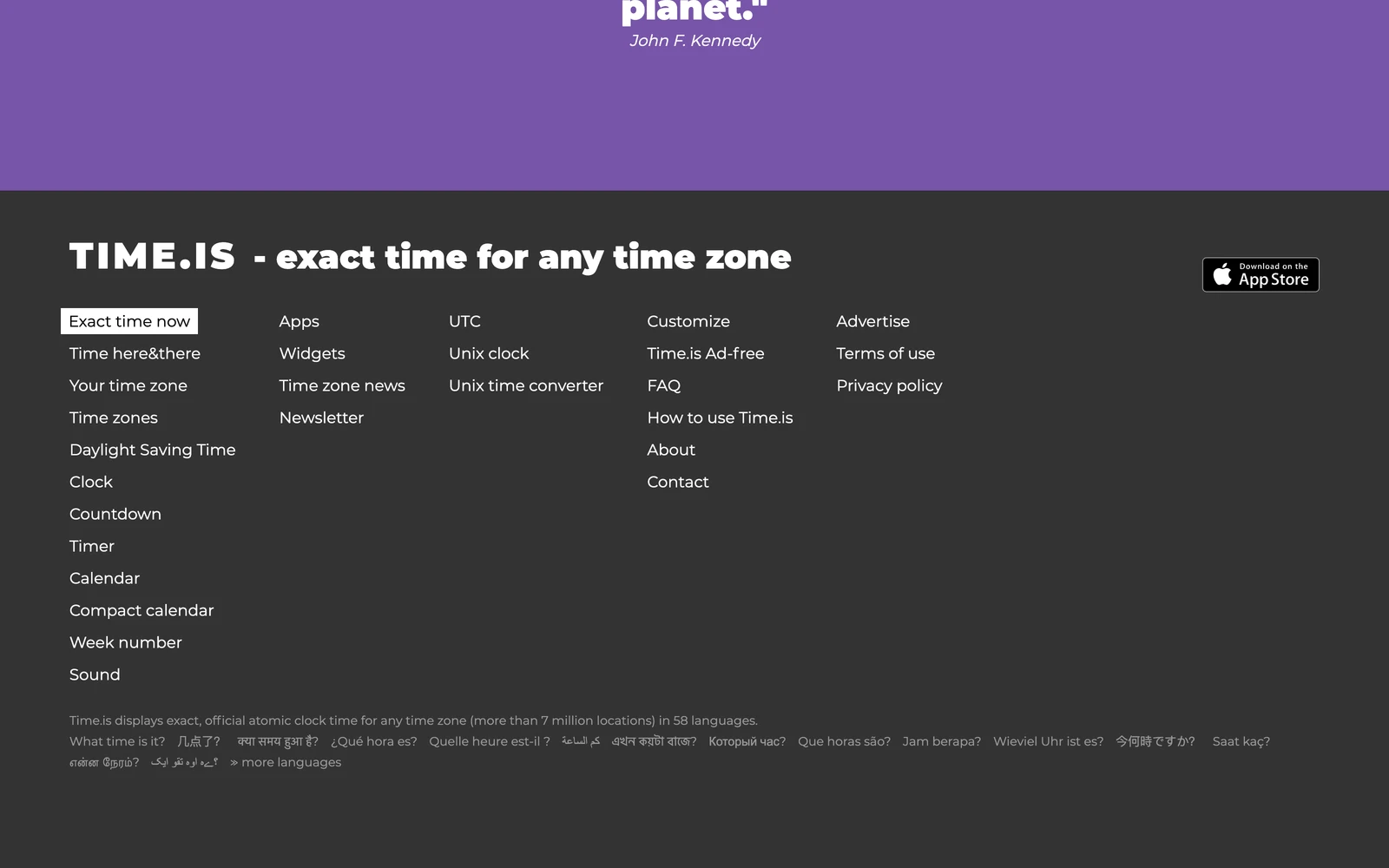Launch the Timer page
The width and height of the screenshot is (1389, 868).
[x=92, y=546]
